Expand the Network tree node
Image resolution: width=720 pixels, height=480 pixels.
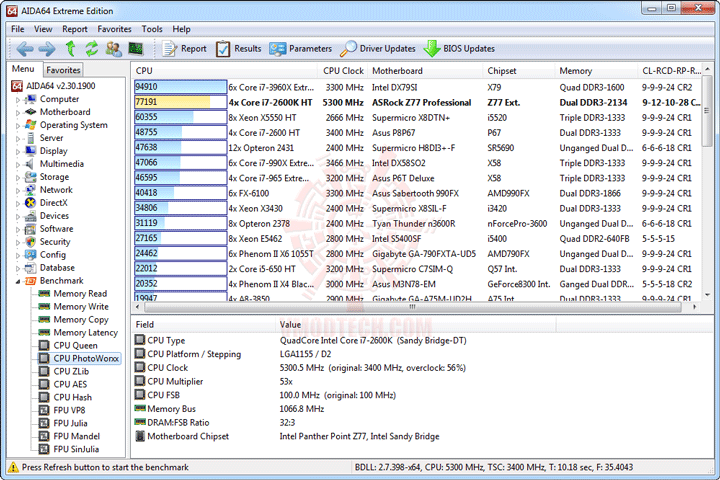click(x=18, y=190)
